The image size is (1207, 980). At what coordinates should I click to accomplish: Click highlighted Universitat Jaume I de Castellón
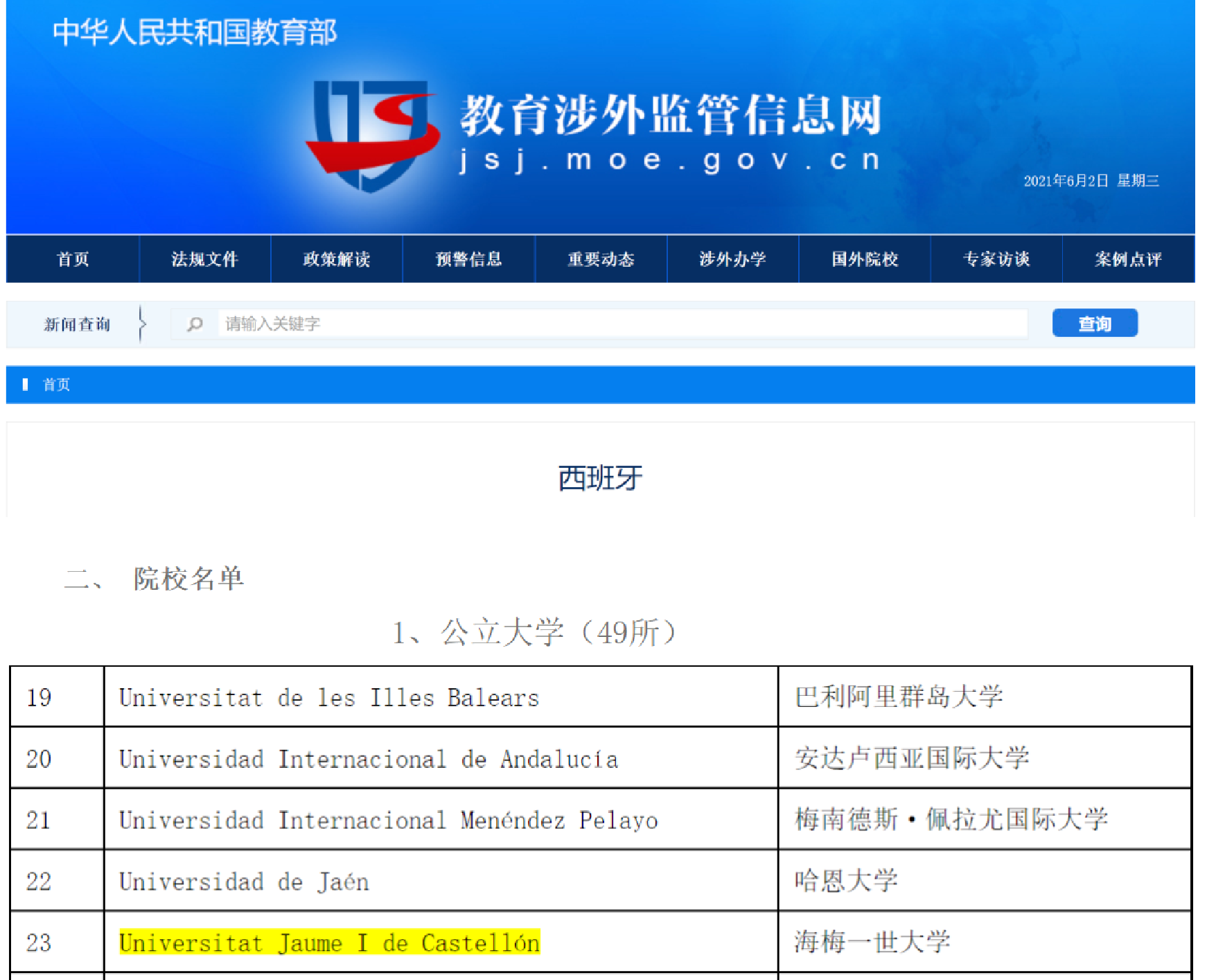329,943
